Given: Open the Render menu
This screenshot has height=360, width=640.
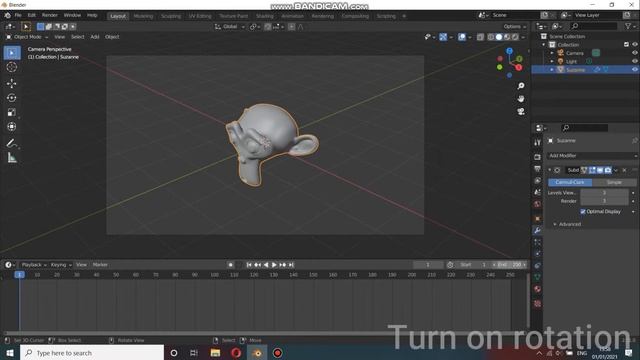Looking at the screenshot, I should tap(50, 16).
